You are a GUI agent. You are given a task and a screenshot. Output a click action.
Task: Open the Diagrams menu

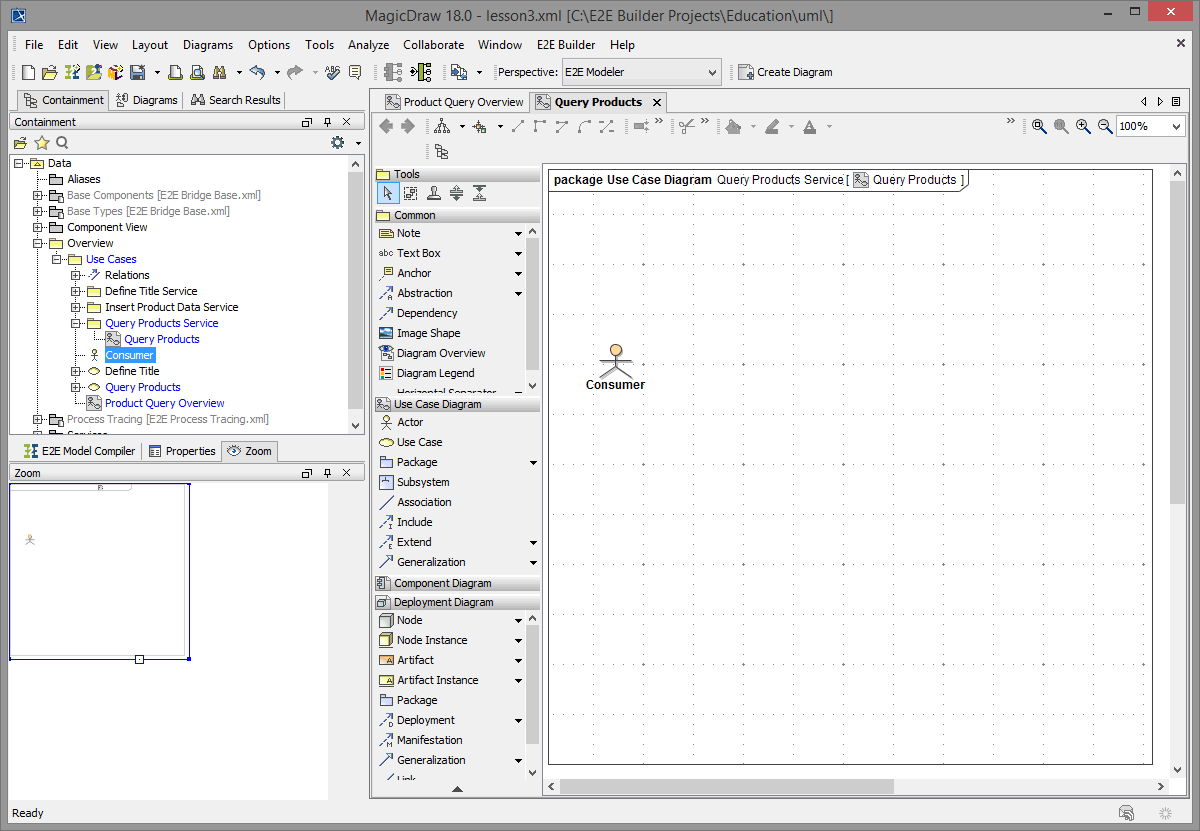coord(207,45)
